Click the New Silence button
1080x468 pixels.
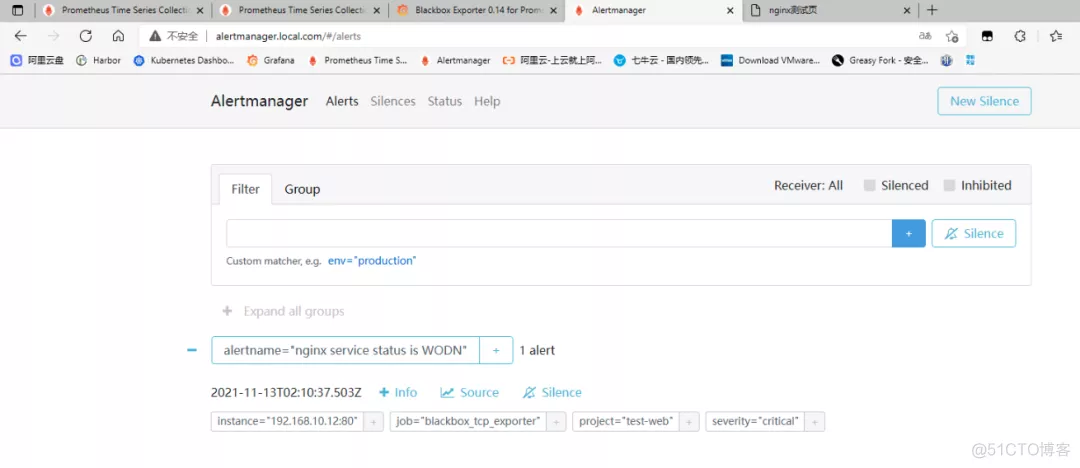click(984, 101)
